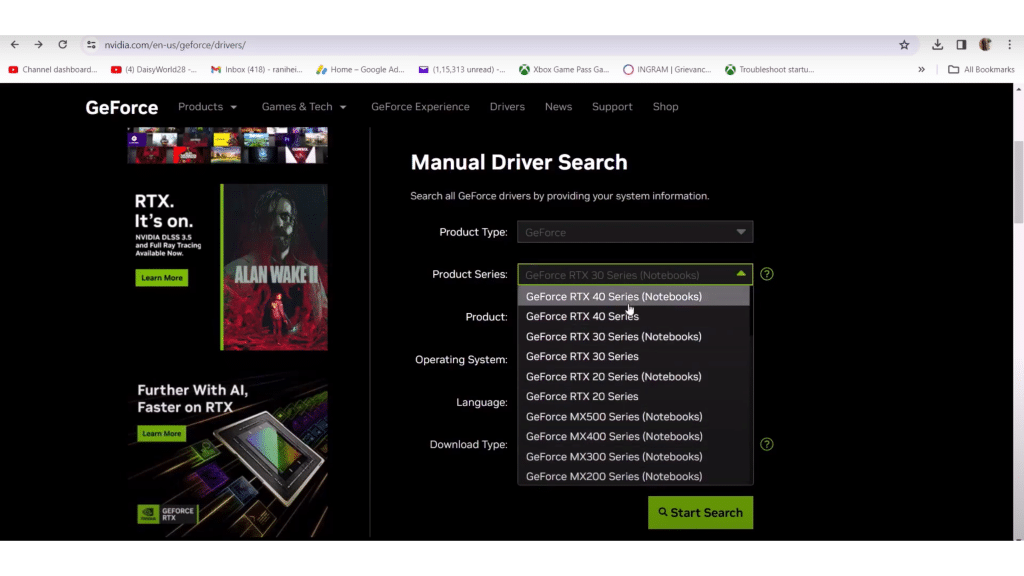This screenshot has width=1024, height=576.
Task: Select GeForce MX200 Series (Notebooks)
Action: (633, 476)
